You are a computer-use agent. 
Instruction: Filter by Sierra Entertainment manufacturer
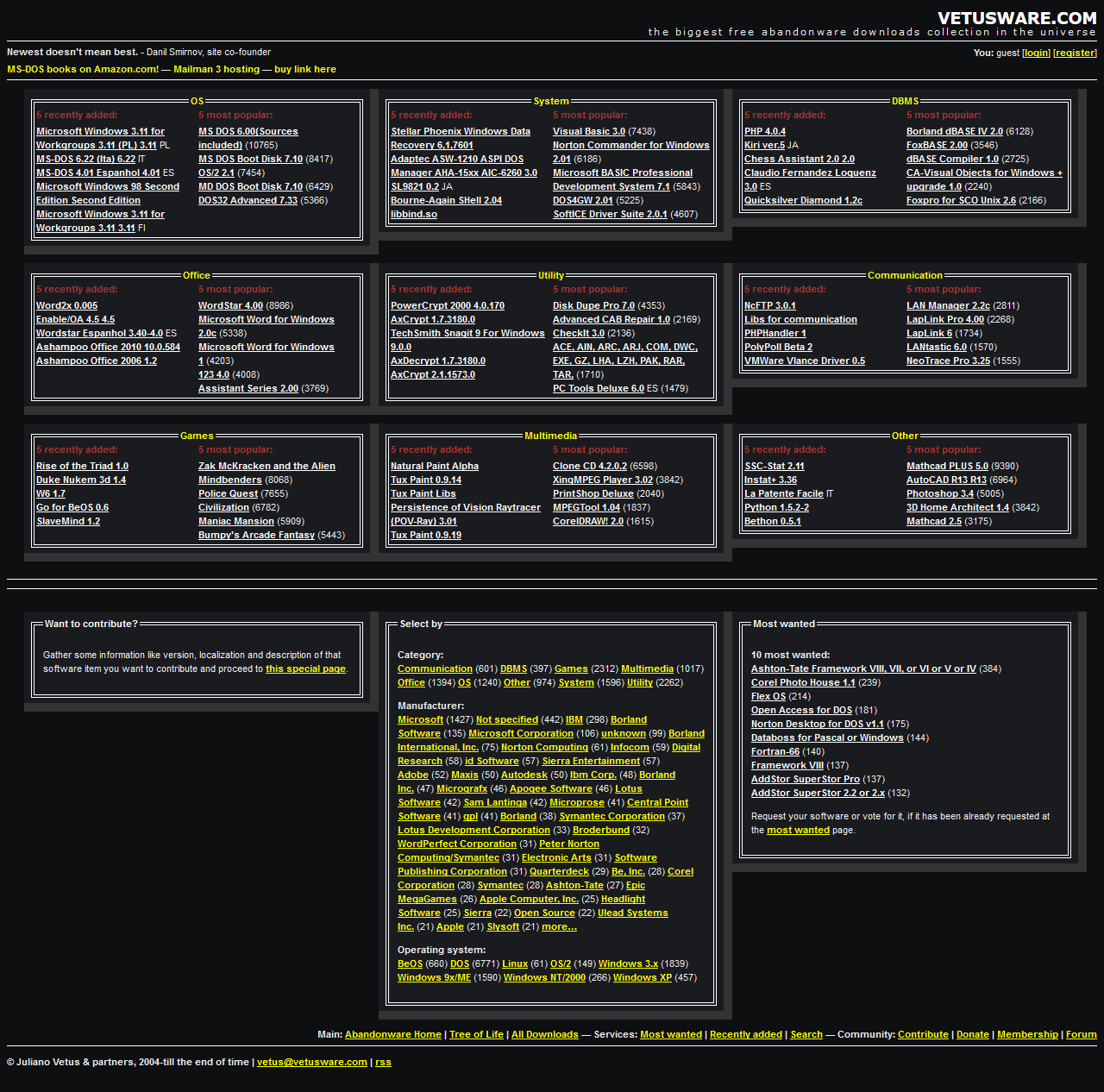point(591,761)
